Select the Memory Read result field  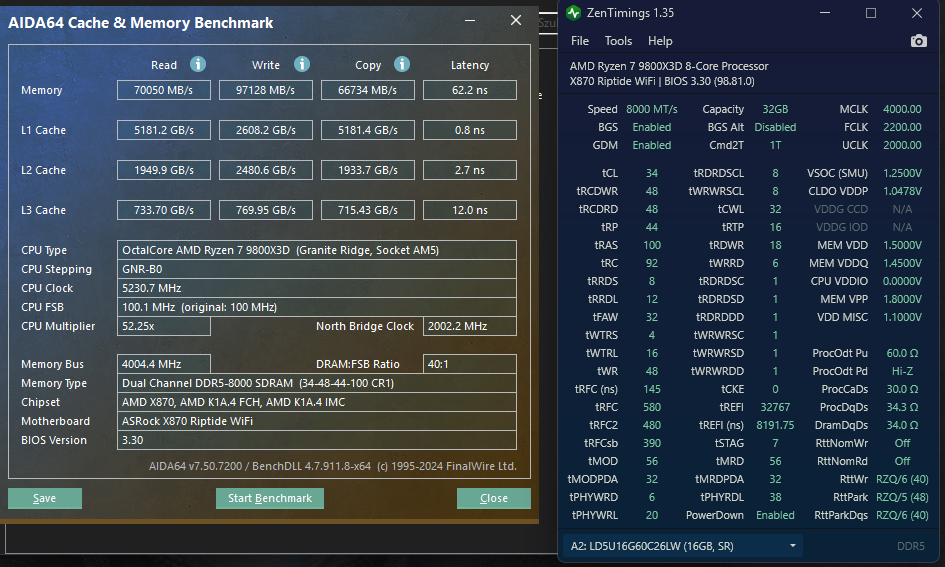click(164, 90)
